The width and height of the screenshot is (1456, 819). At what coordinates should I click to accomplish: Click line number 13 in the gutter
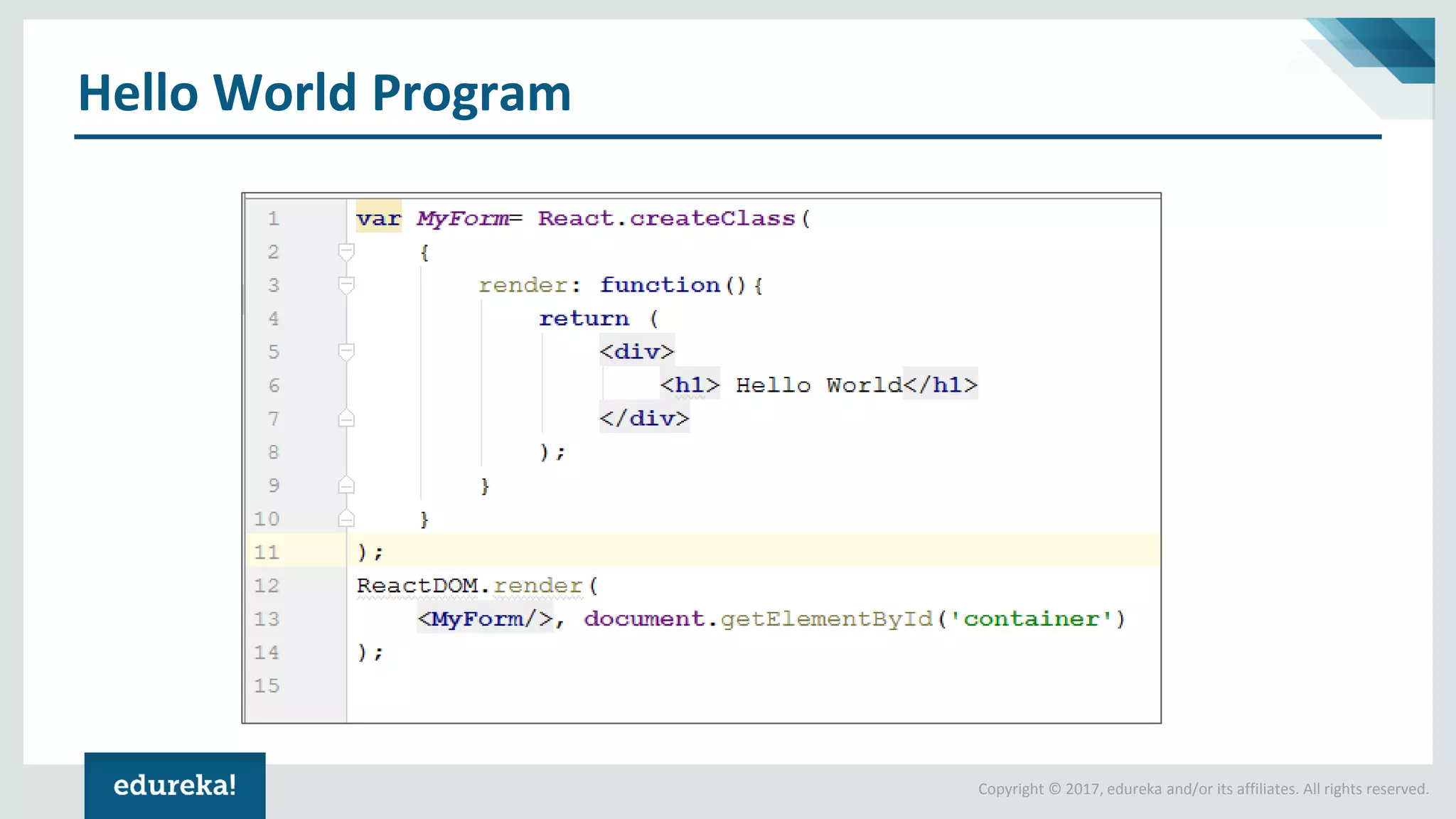pyautogui.click(x=267, y=619)
